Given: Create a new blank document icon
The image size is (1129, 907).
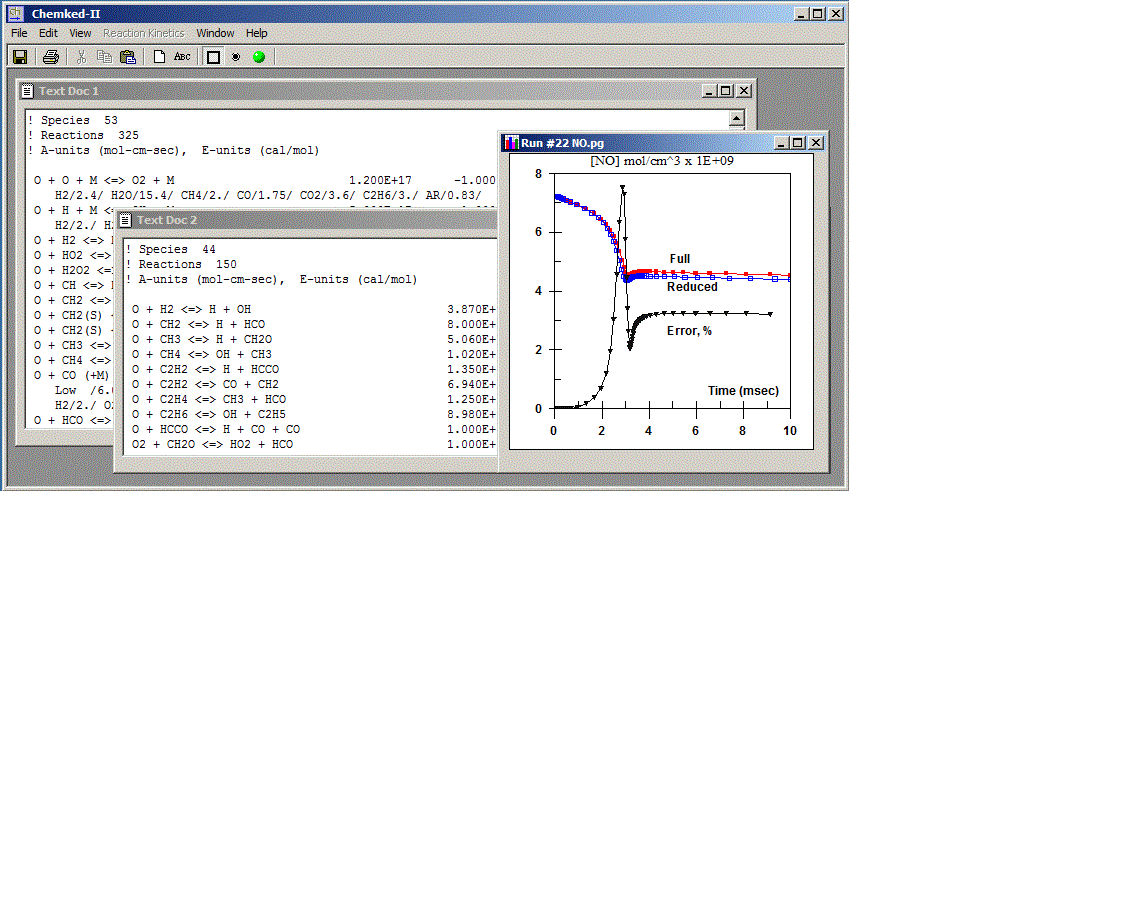Looking at the screenshot, I should point(159,57).
